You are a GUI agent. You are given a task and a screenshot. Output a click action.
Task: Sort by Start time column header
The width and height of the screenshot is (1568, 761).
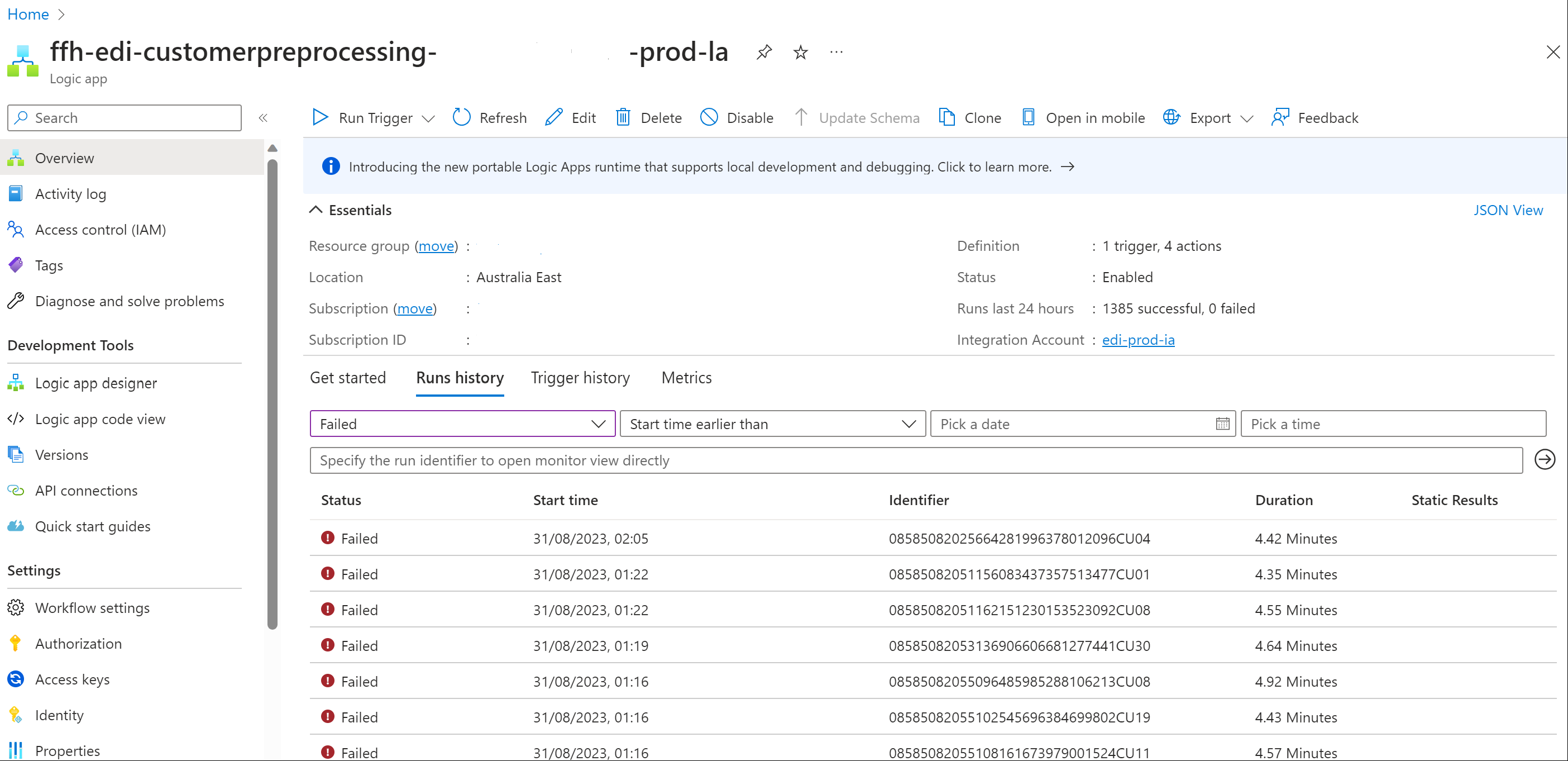pyautogui.click(x=565, y=500)
